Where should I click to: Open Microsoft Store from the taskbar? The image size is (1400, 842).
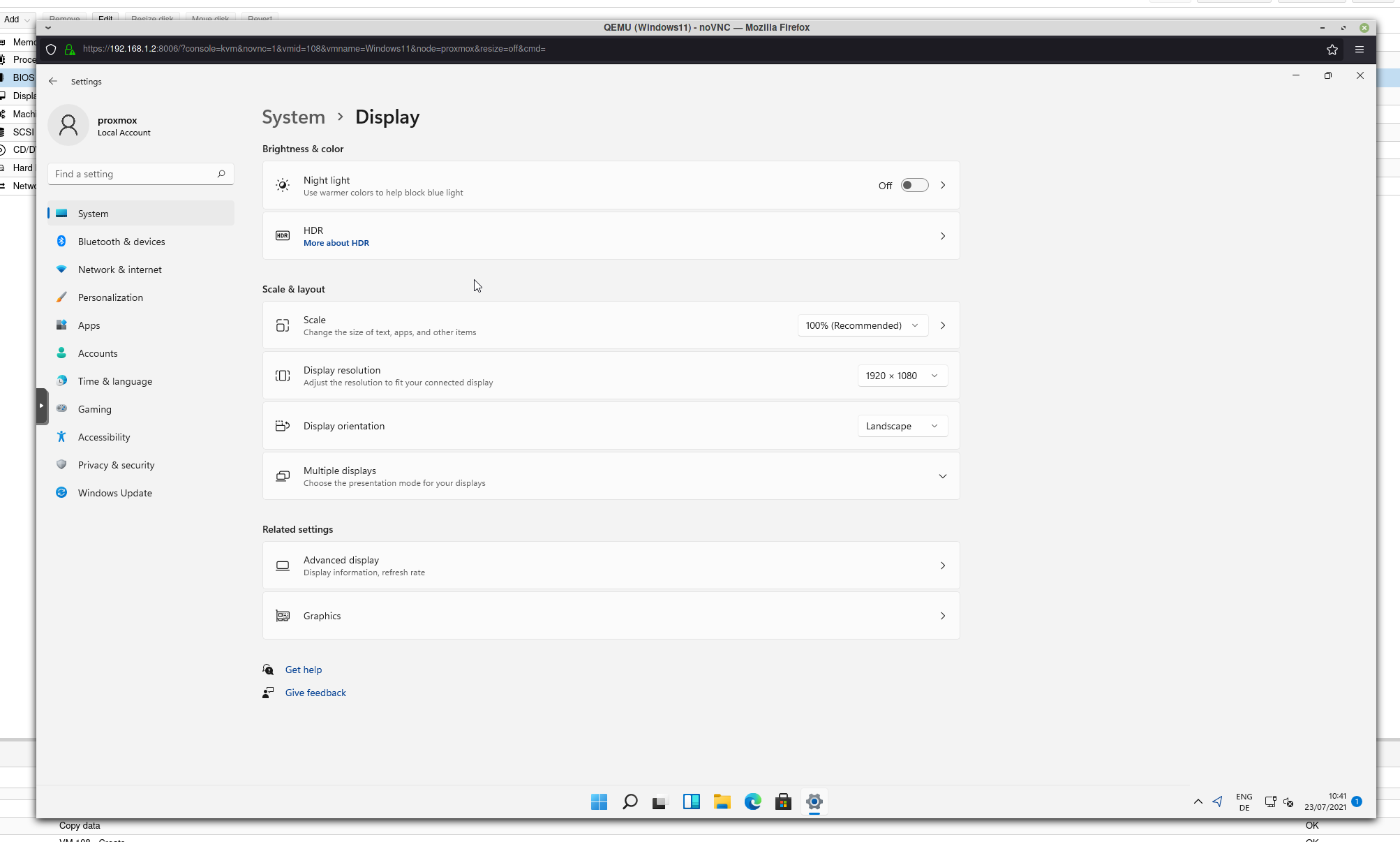pos(783,802)
